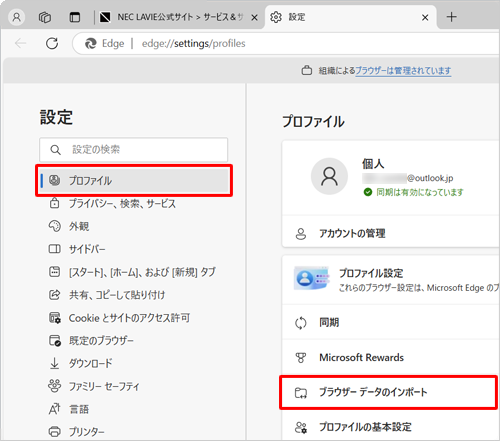This screenshot has width=500, height=441.
Task: Click the language icon beside 言語
Action: coord(55,409)
